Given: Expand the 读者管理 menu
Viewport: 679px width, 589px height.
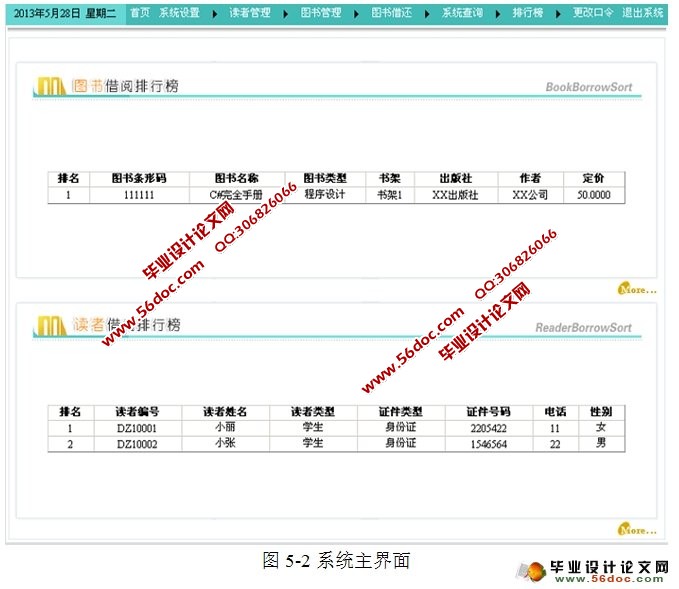Looking at the screenshot, I should pyautogui.click(x=249, y=14).
